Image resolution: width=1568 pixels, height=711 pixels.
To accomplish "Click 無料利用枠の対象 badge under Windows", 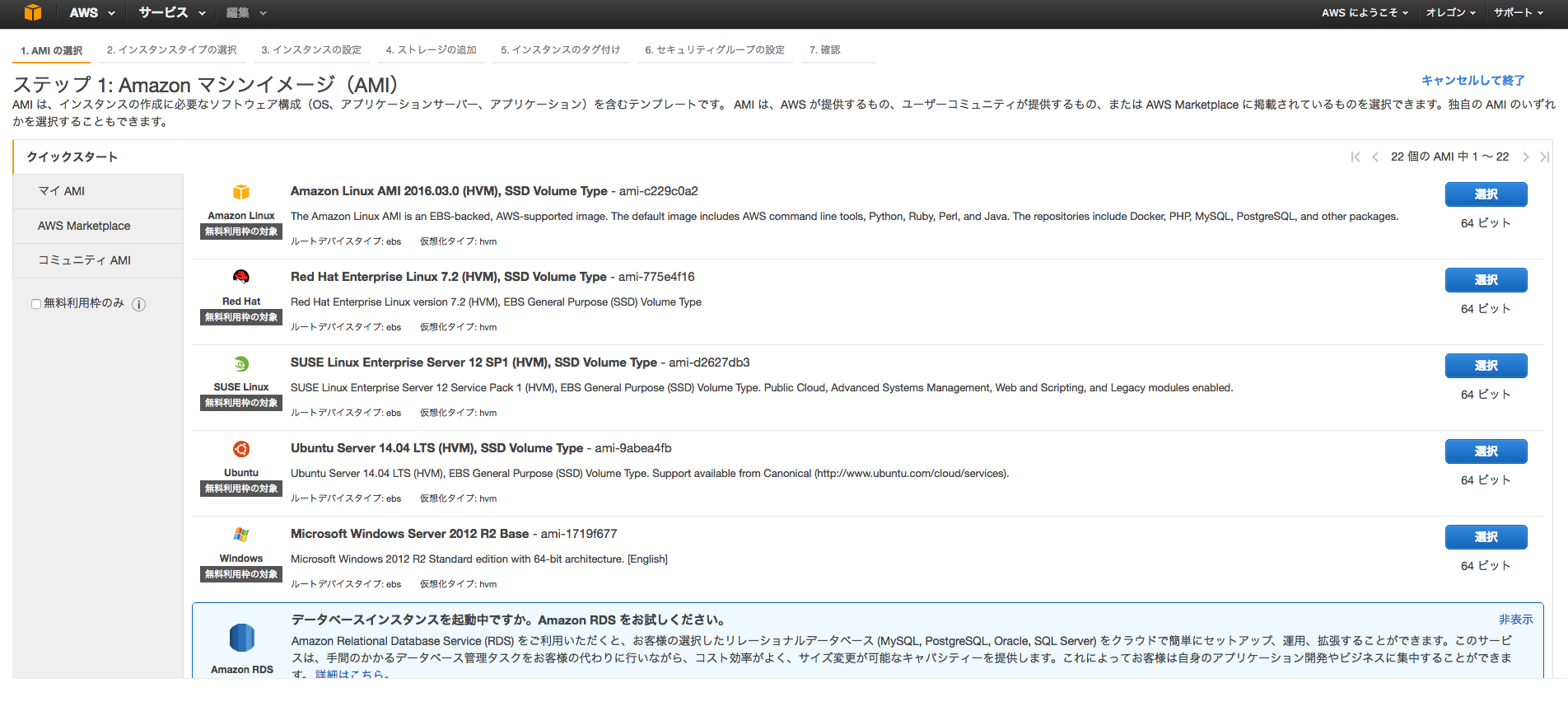I will pos(241,574).
